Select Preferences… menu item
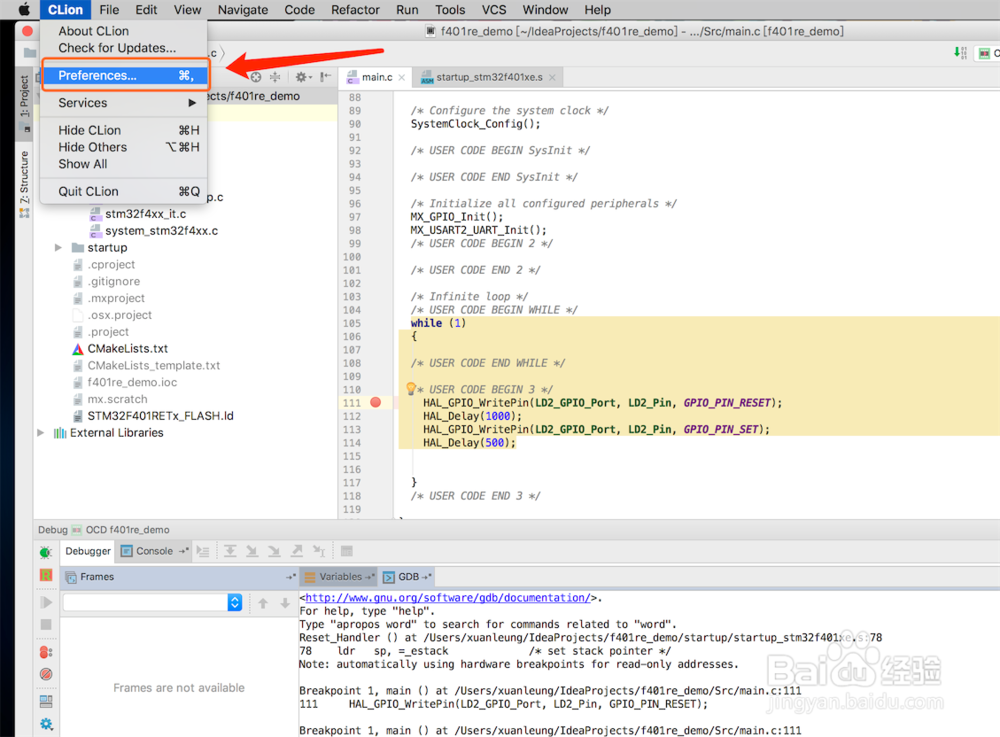This screenshot has height=737, width=1000. 126,75
